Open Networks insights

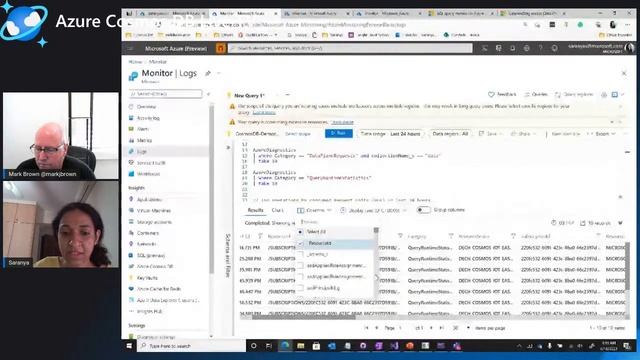click(x=146, y=244)
